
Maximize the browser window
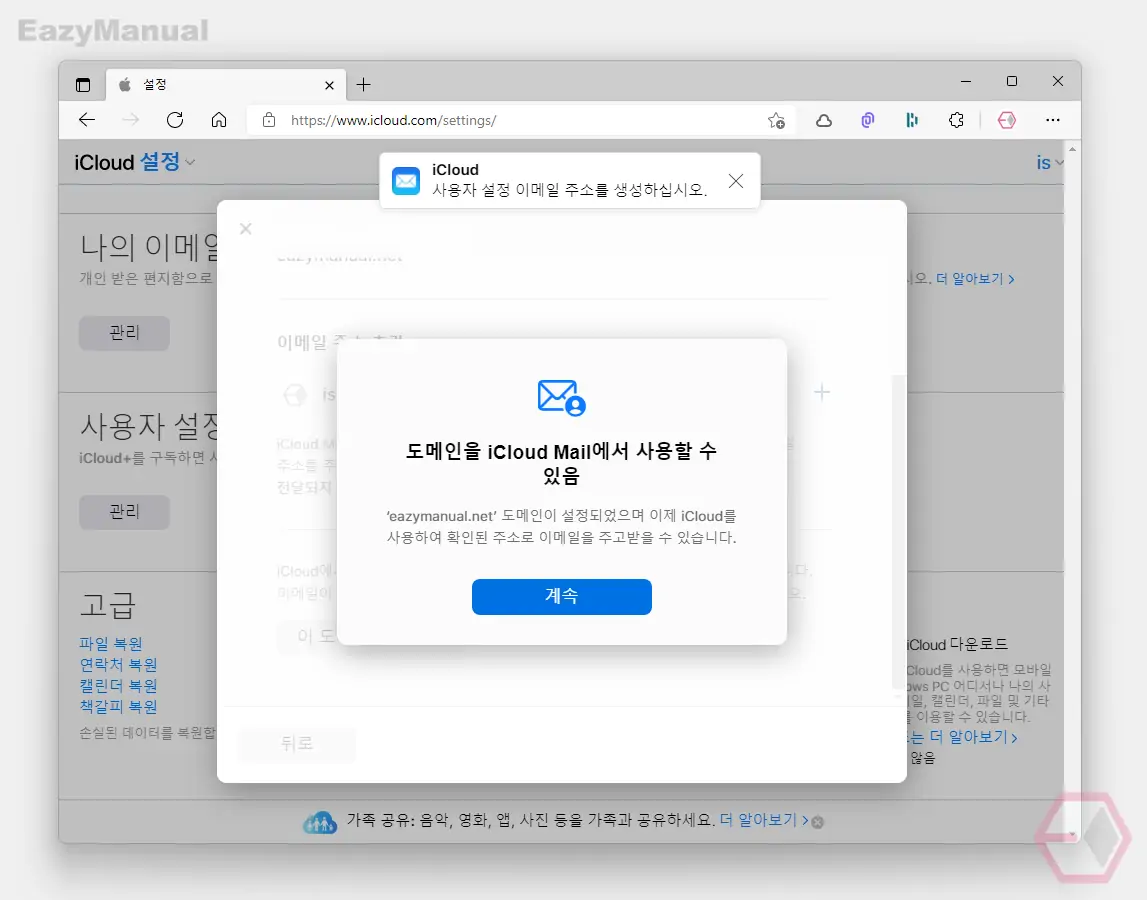pos(1012,81)
